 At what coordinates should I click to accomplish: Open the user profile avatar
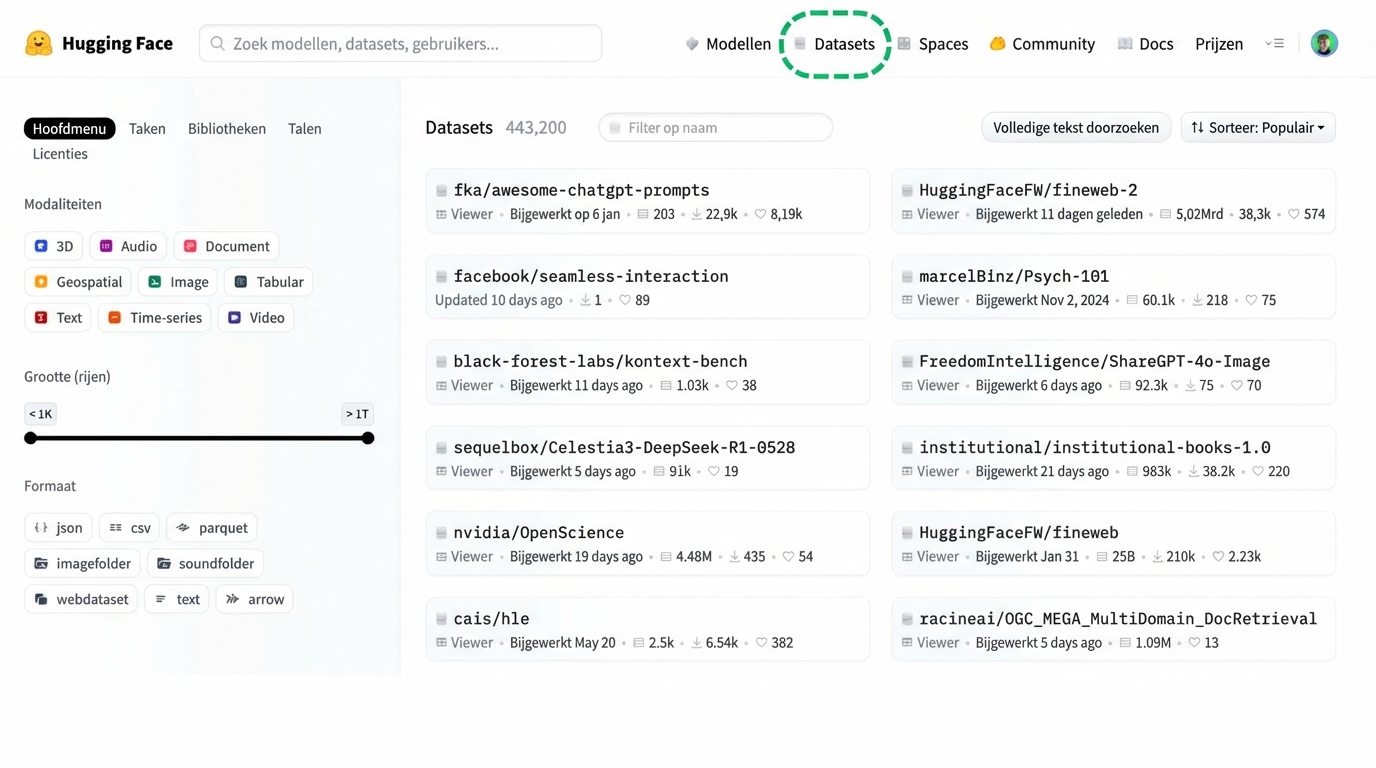pyautogui.click(x=1324, y=43)
